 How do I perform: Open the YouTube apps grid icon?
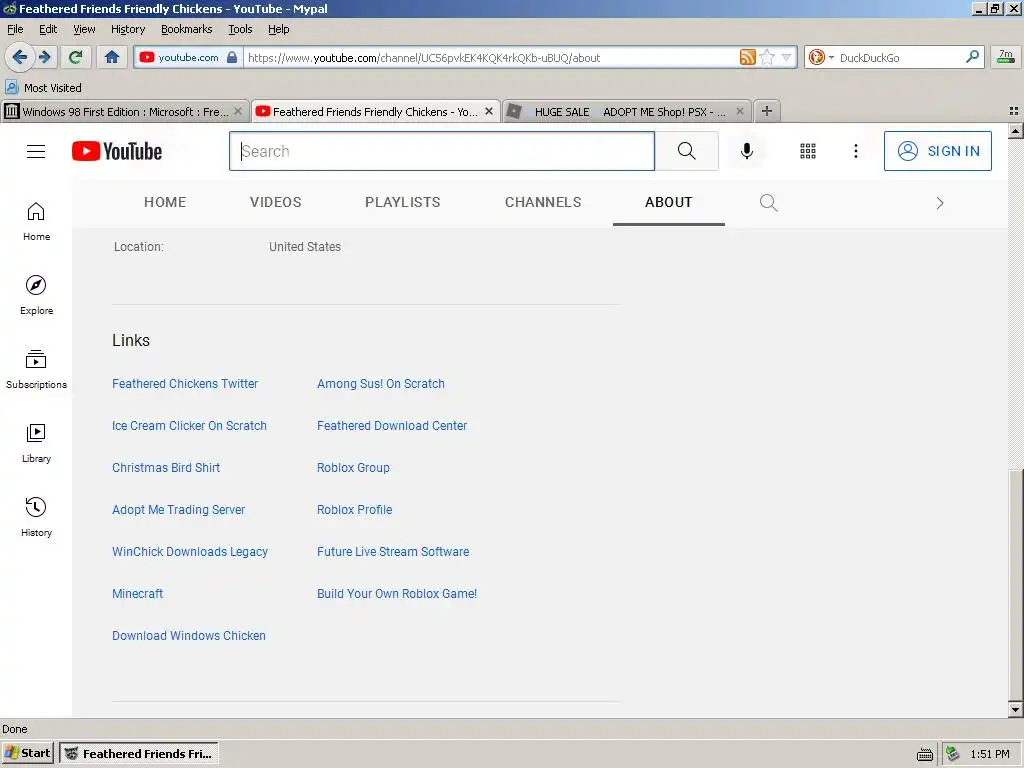tap(808, 151)
